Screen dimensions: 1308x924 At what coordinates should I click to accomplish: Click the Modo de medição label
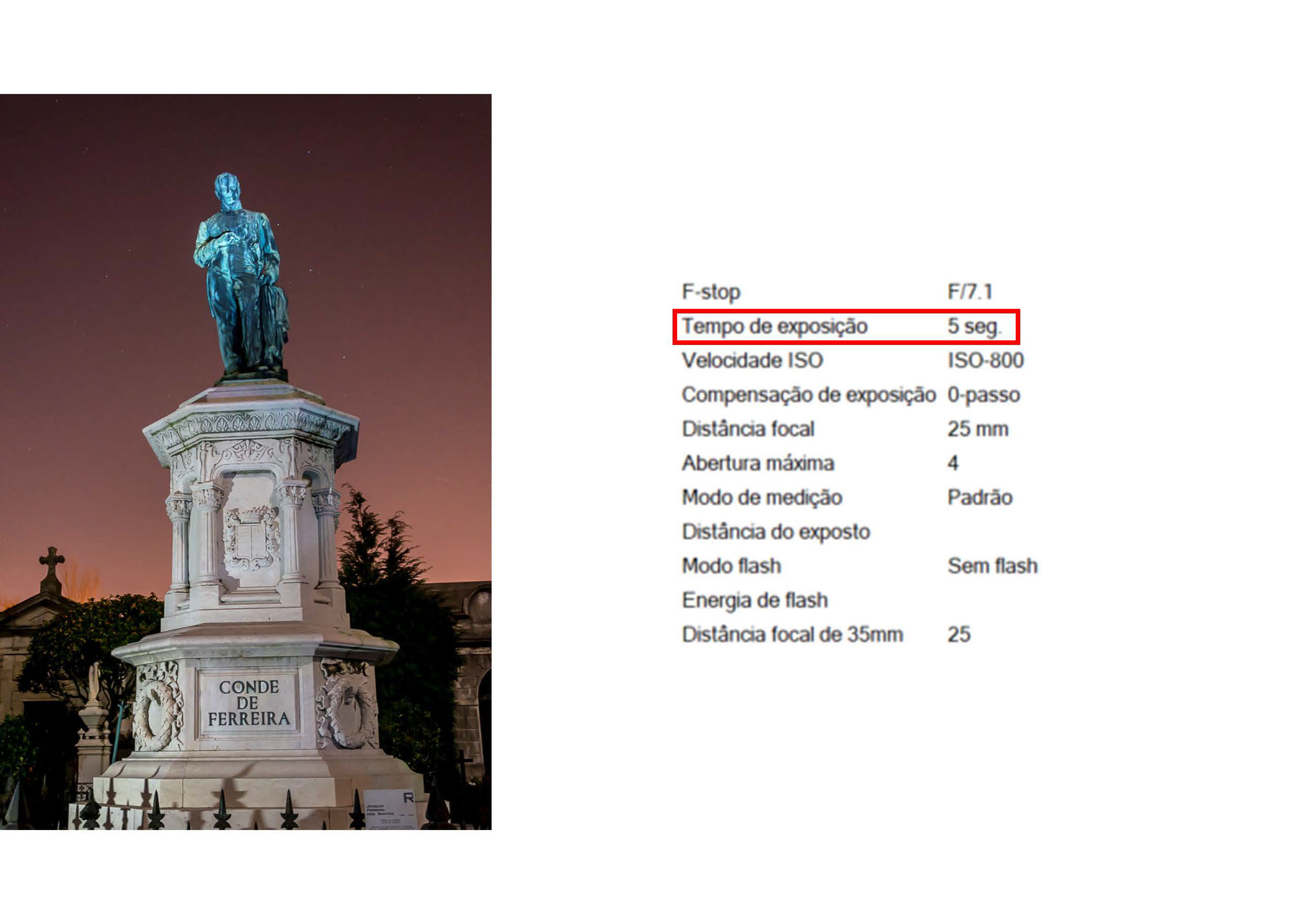point(762,497)
